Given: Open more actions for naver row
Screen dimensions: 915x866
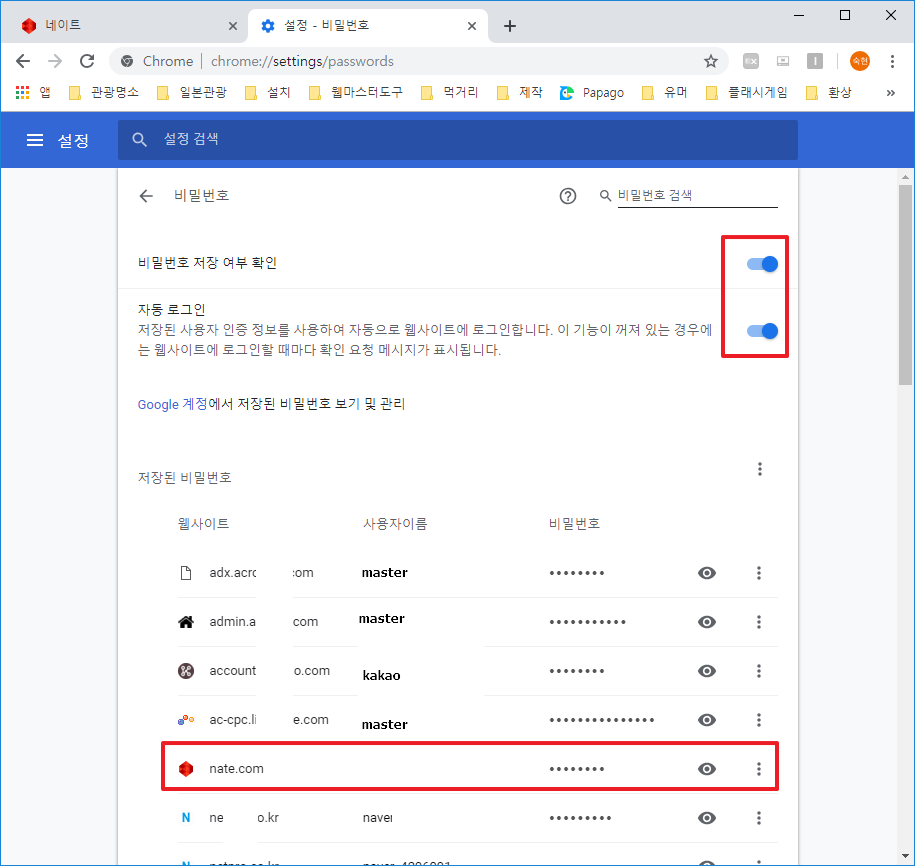Looking at the screenshot, I should (x=759, y=818).
